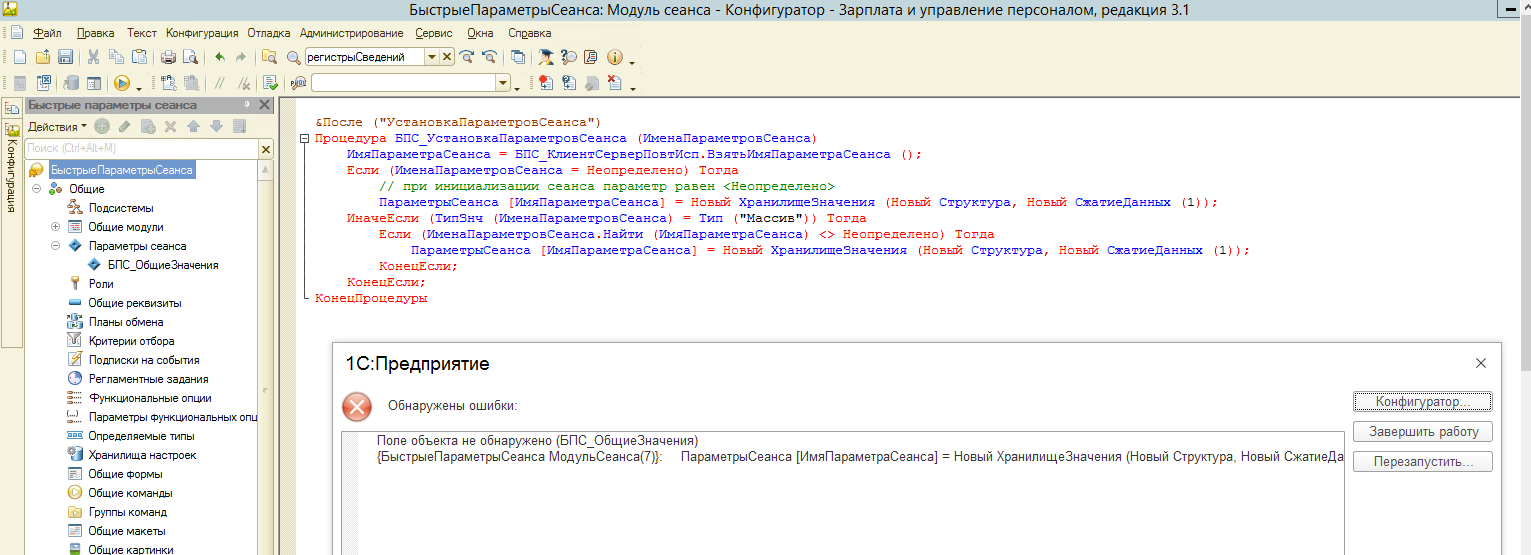Open the Справка menu
The image size is (1531, 555).
pyautogui.click(x=529, y=33)
